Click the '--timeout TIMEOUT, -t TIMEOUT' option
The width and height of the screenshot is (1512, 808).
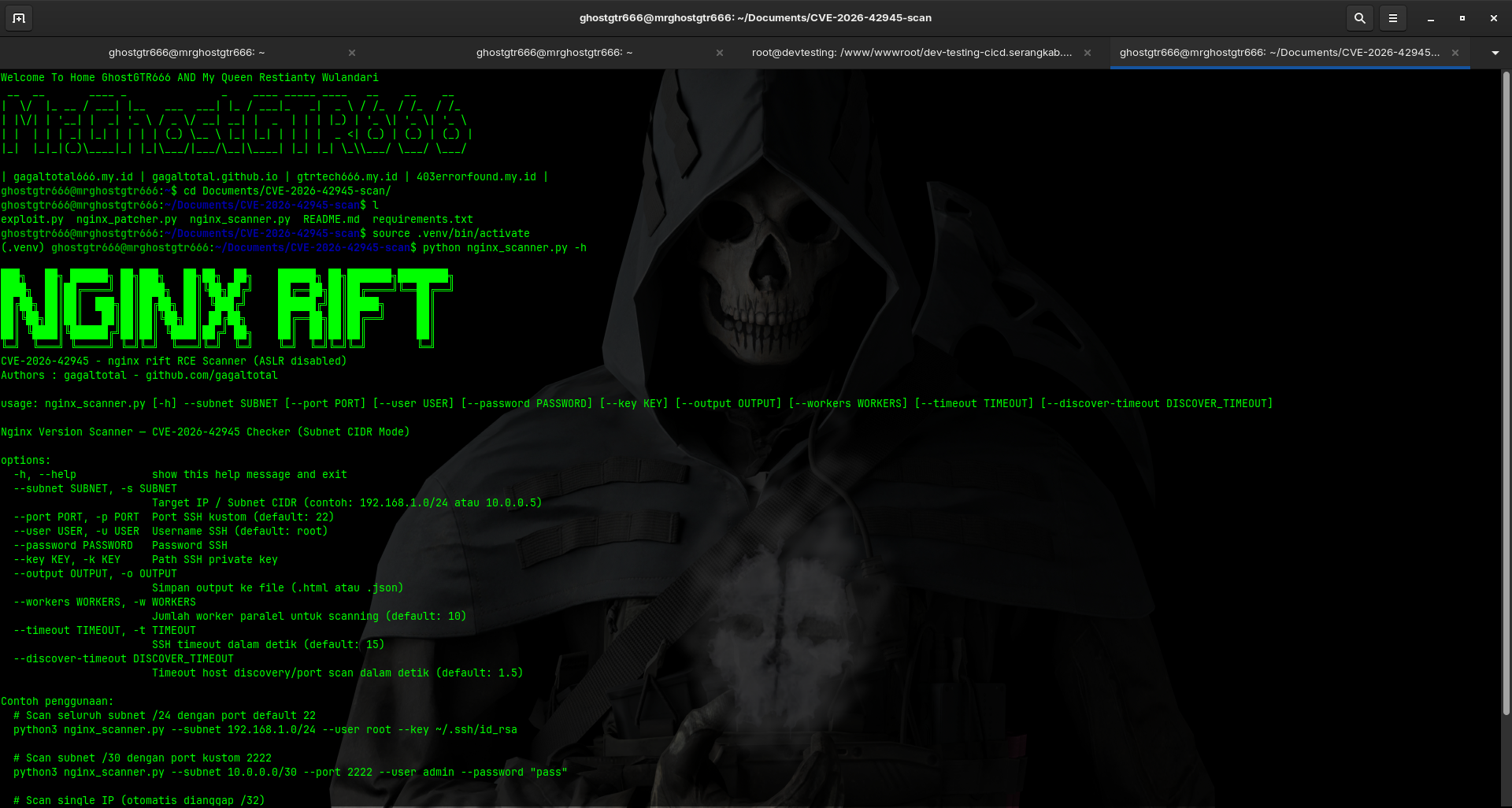click(x=105, y=631)
